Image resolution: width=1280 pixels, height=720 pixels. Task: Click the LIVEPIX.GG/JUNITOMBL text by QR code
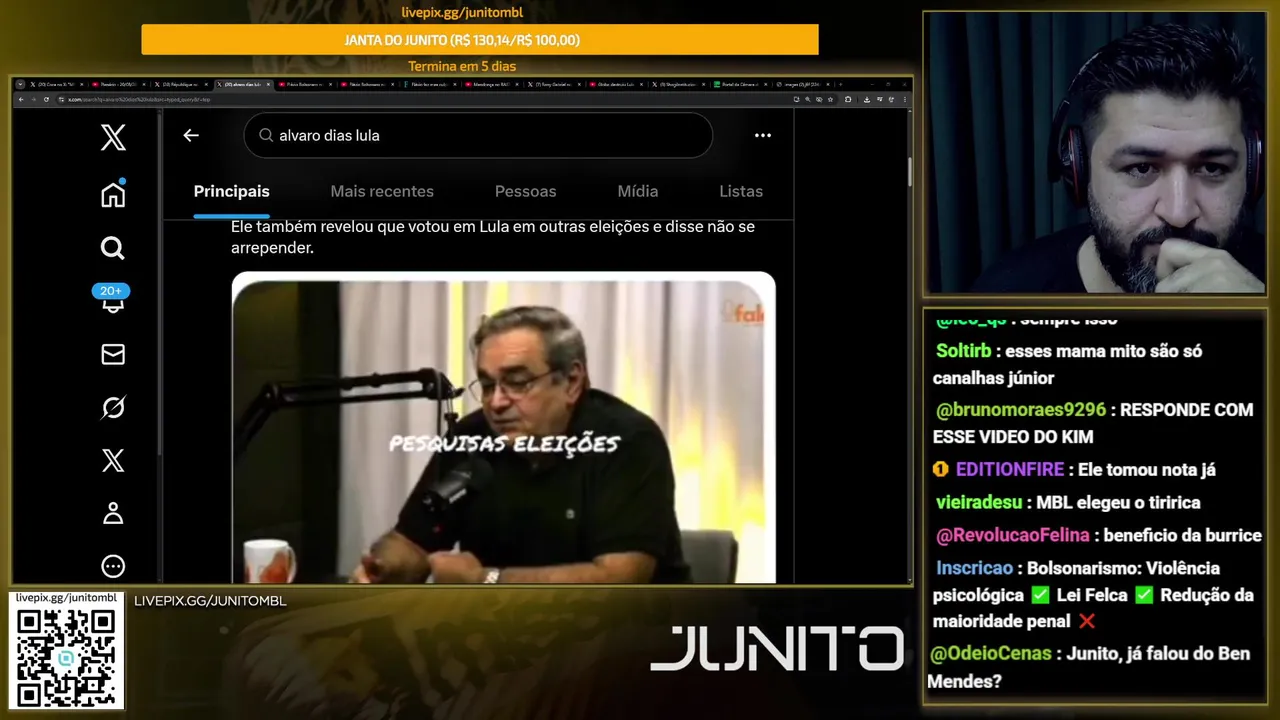210,601
